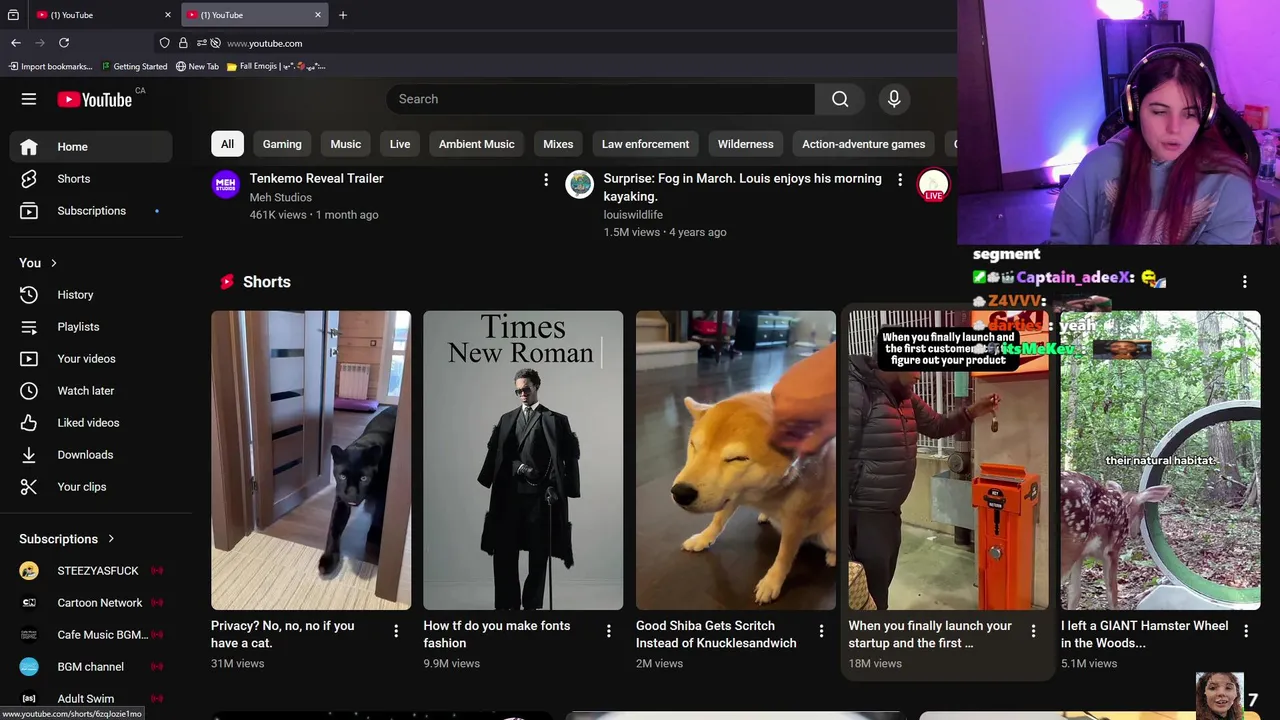Select the Gaming filter chip
The image size is (1280, 720).
point(282,144)
